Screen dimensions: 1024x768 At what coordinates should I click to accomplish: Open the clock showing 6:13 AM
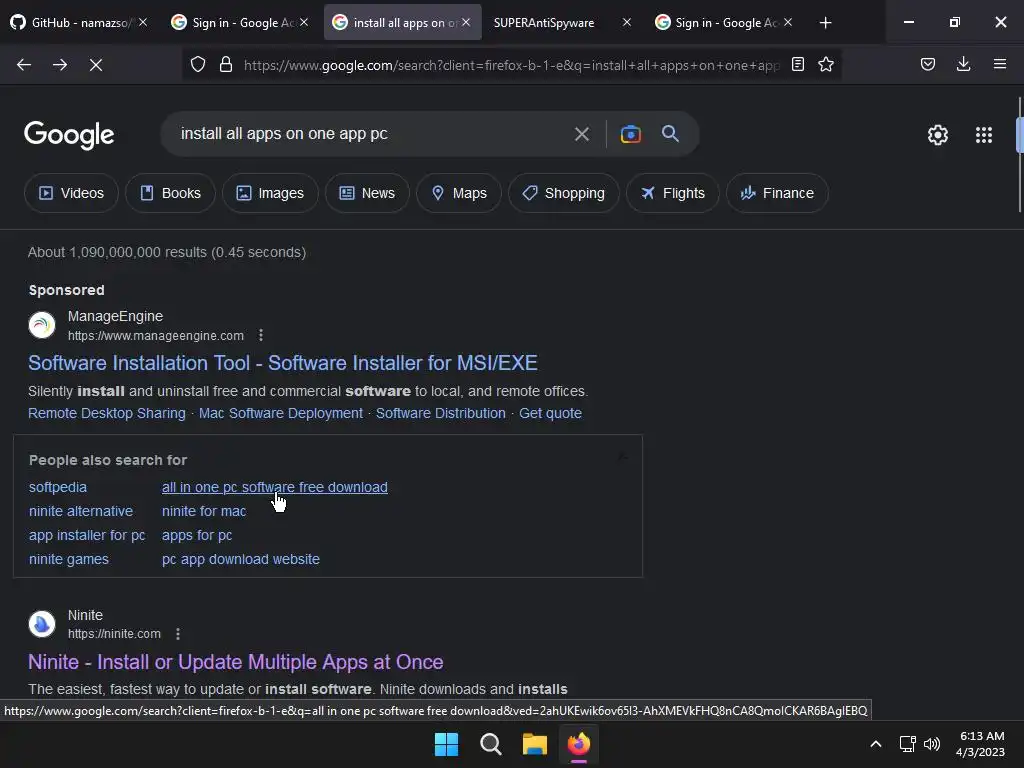pyautogui.click(x=980, y=744)
